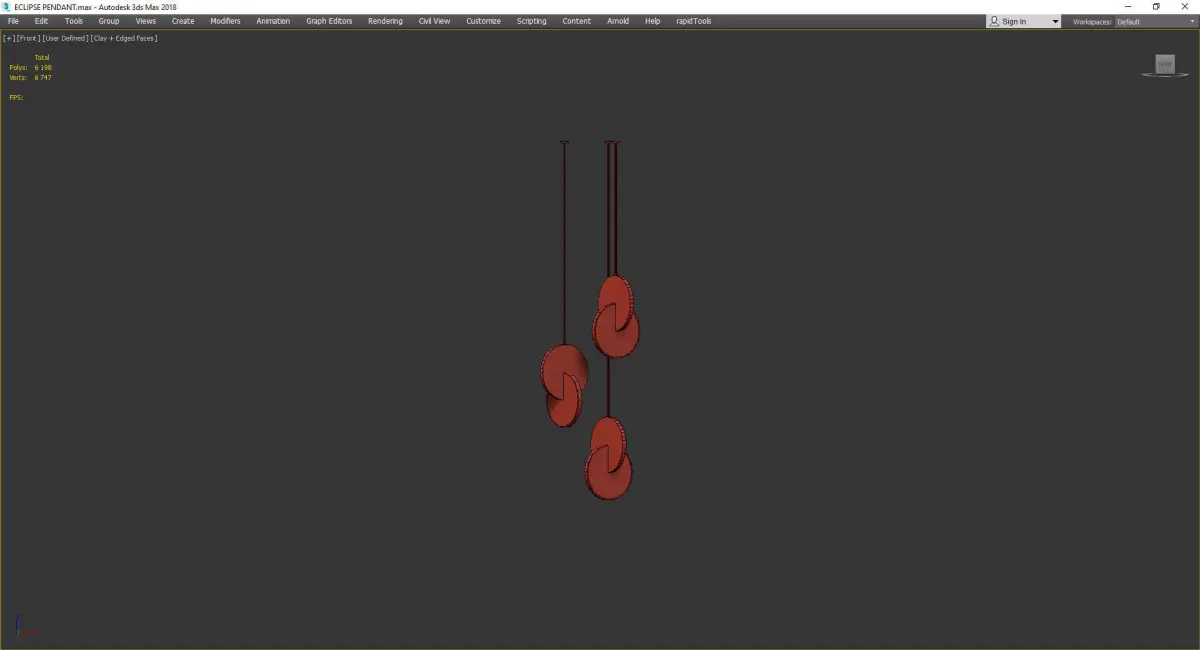
Task: Open the [Front] point-of-view viewport menu
Action: pyautogui.click(x=28, y=38)
